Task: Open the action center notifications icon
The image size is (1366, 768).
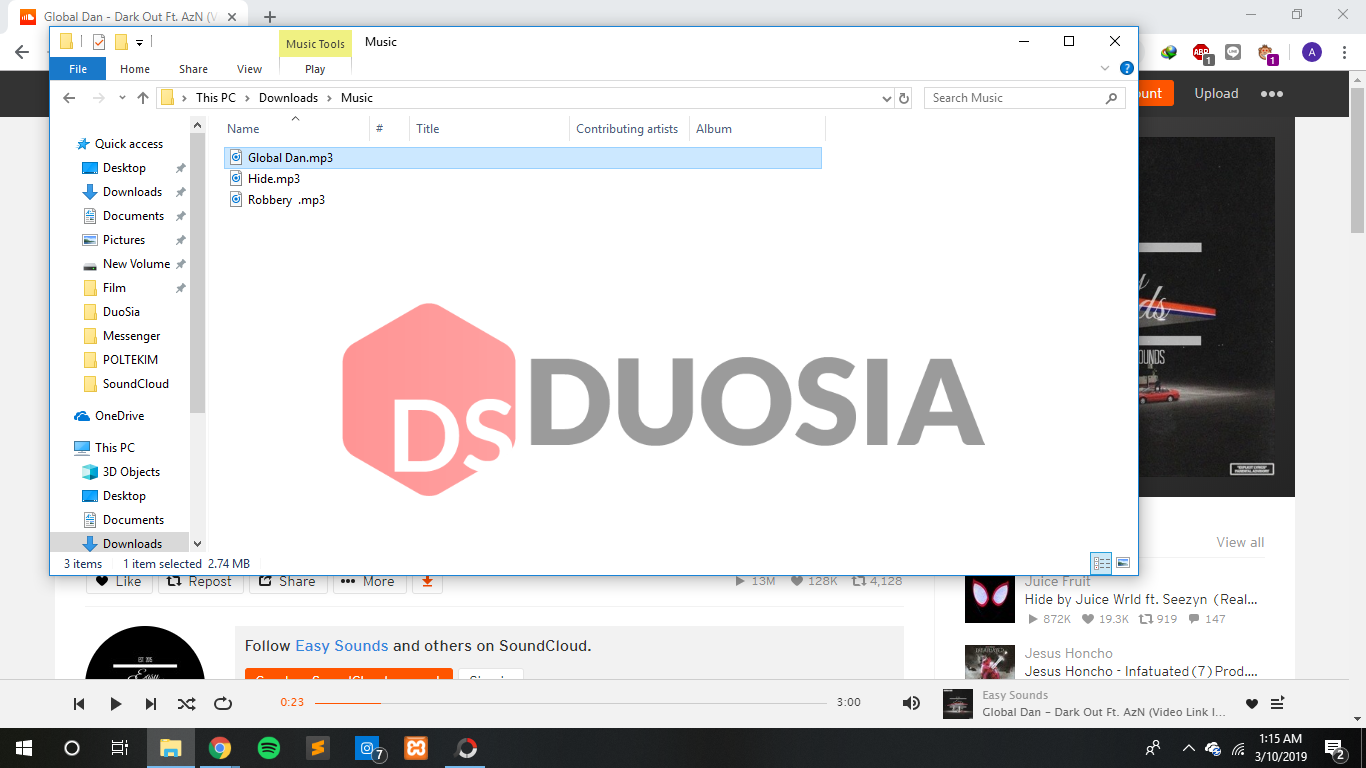Action: click(1335, 748)
